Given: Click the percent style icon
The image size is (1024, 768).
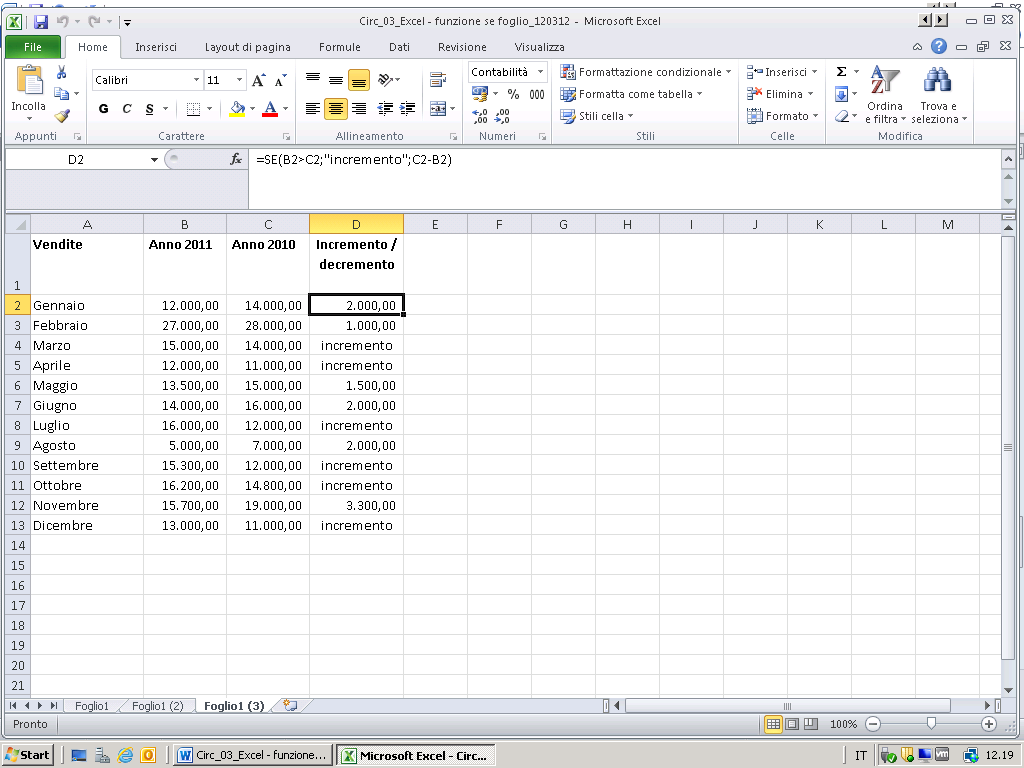Looking at the screenshot, I should tap(513, 94).
